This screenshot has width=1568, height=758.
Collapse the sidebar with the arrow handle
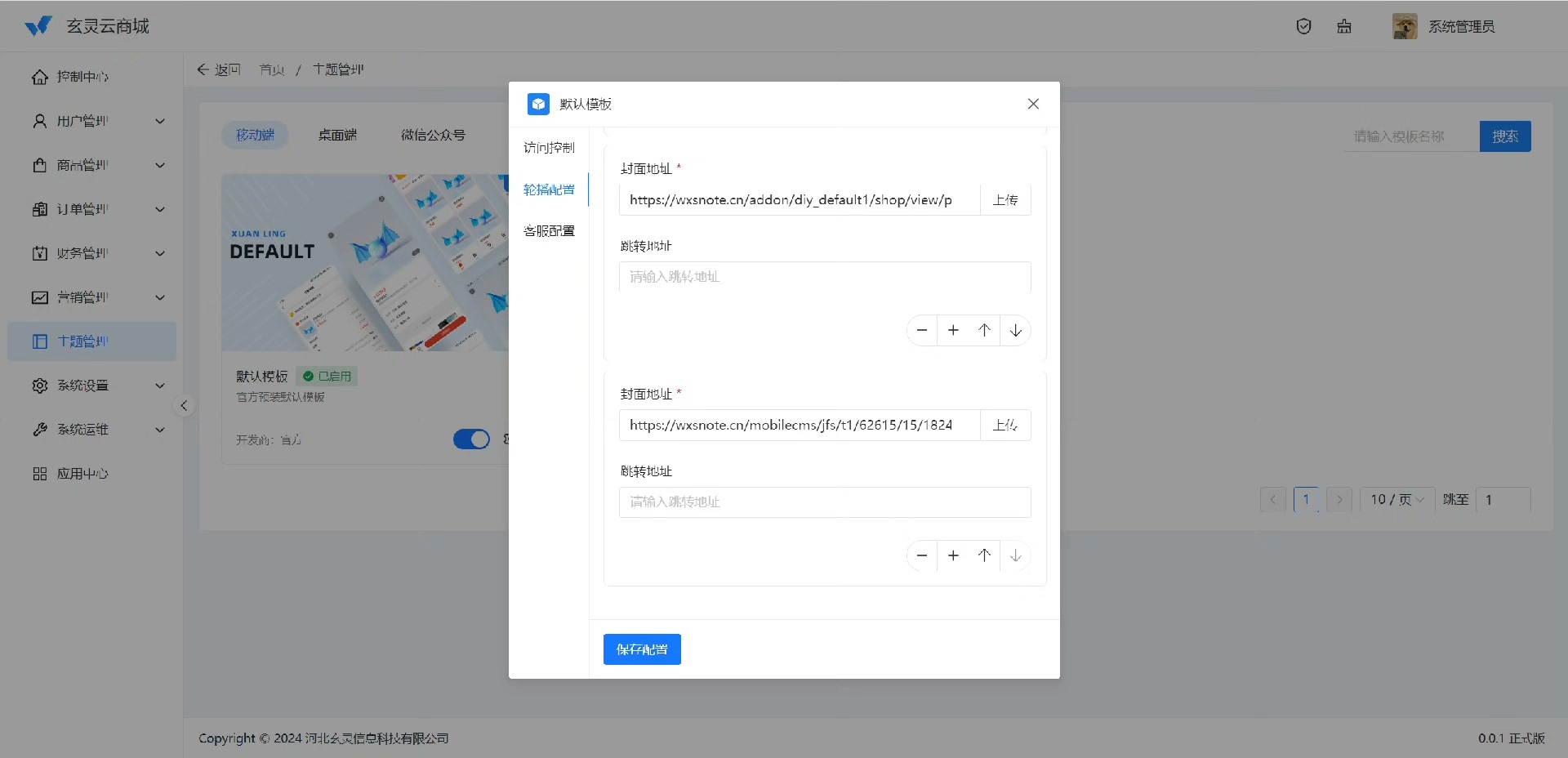coord(184,406)
